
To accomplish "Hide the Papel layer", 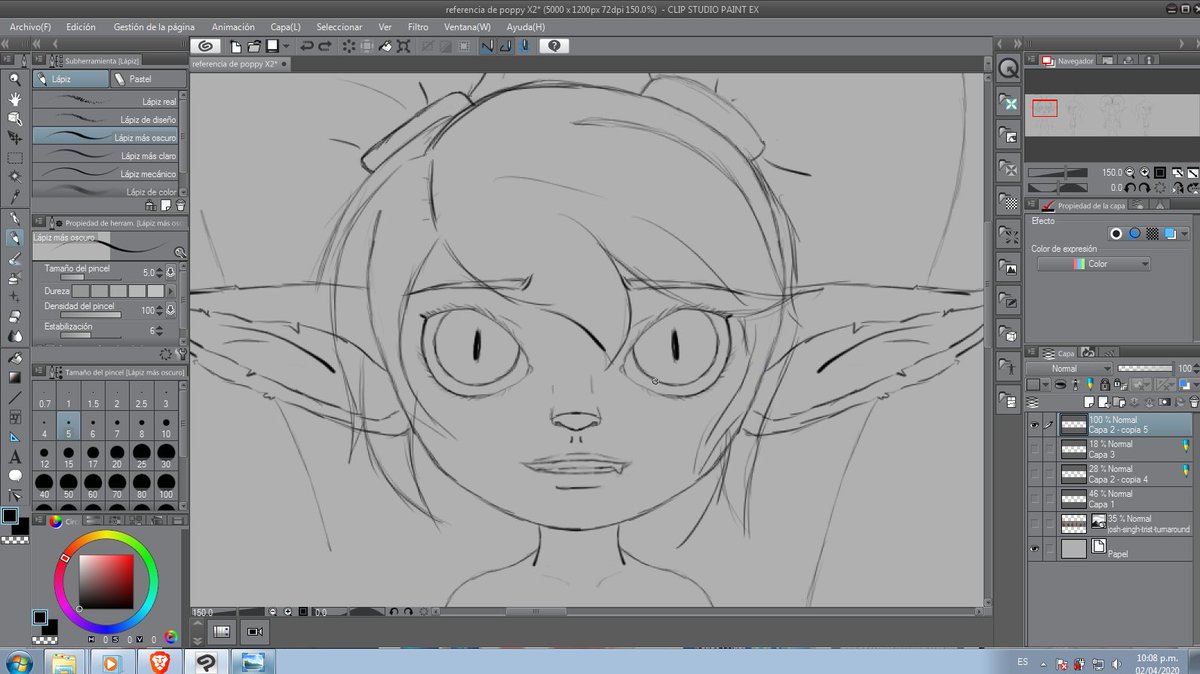I will (1034, 548).
